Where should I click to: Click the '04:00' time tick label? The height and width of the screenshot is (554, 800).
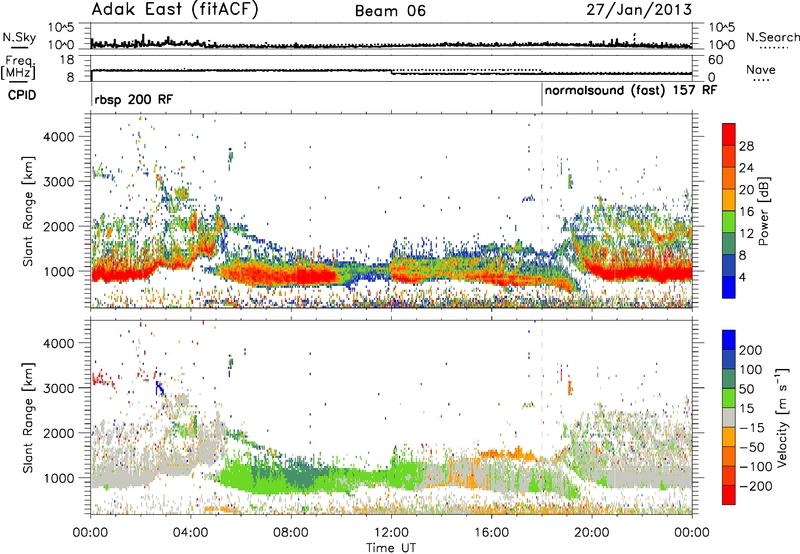(190, 533)
